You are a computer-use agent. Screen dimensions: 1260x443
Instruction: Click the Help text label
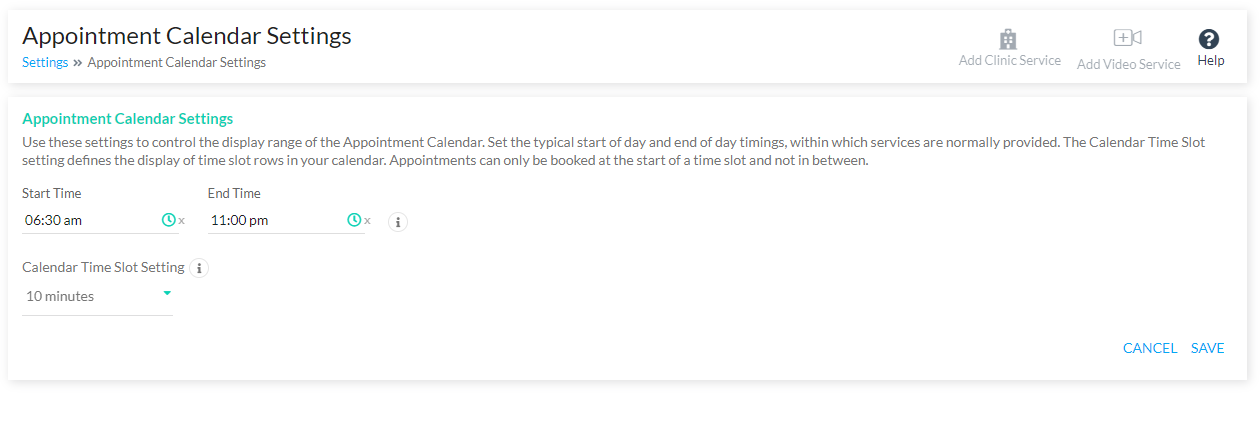coord(1211,61)
